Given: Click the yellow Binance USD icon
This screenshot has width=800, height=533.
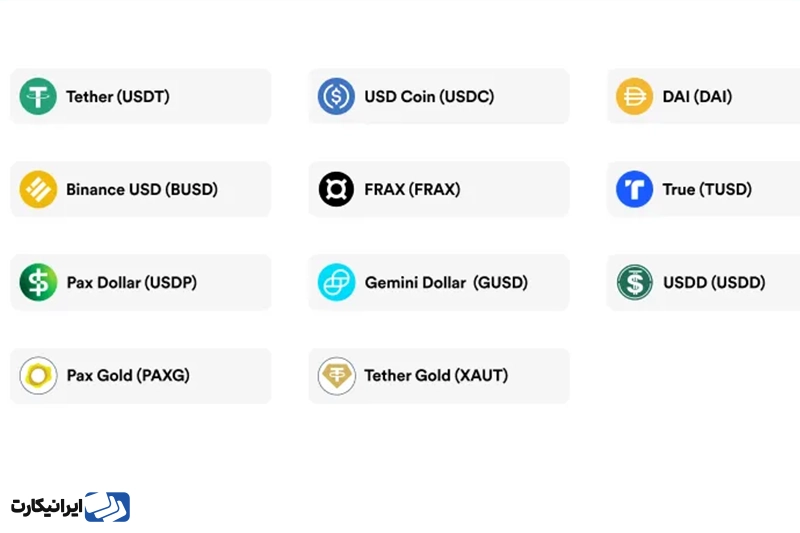Looking at the screenshot, I should [x=38, y=189].
